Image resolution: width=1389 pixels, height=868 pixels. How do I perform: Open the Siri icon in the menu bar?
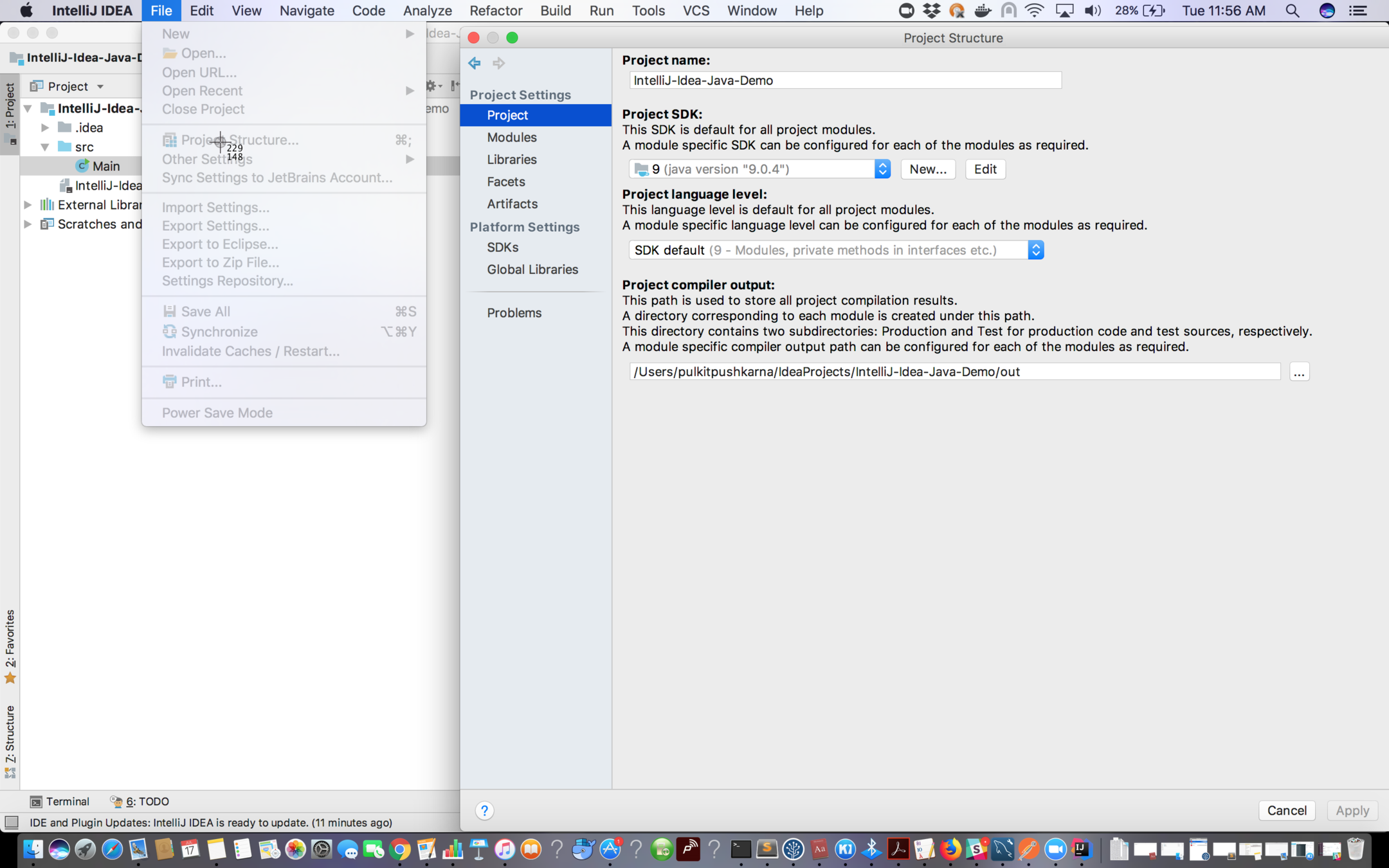coord(1327,10)
